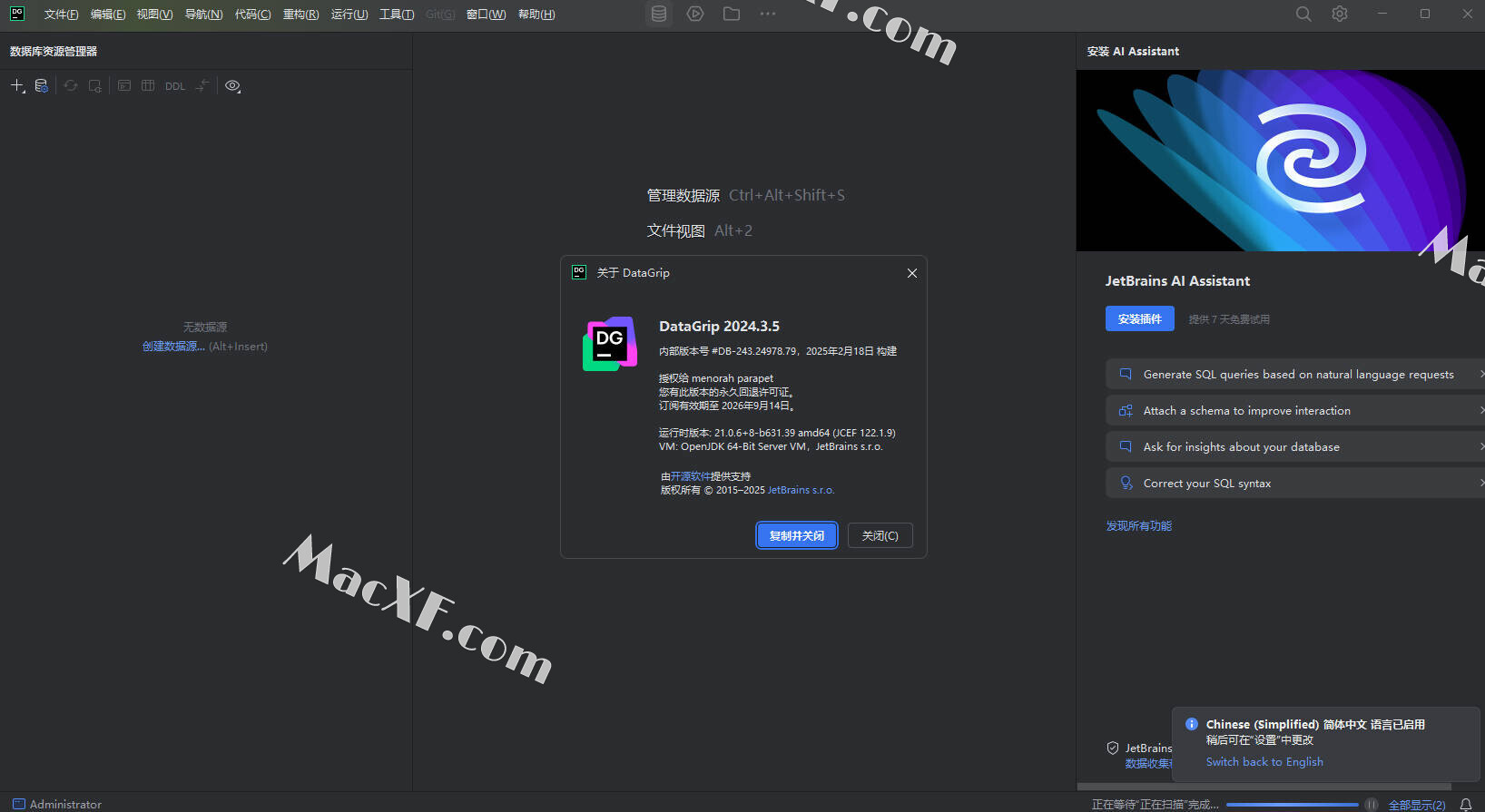Viewport: 1485px width, 812px height.
Task: Click the shield icon beside JetBrains
Action: 1113,748
